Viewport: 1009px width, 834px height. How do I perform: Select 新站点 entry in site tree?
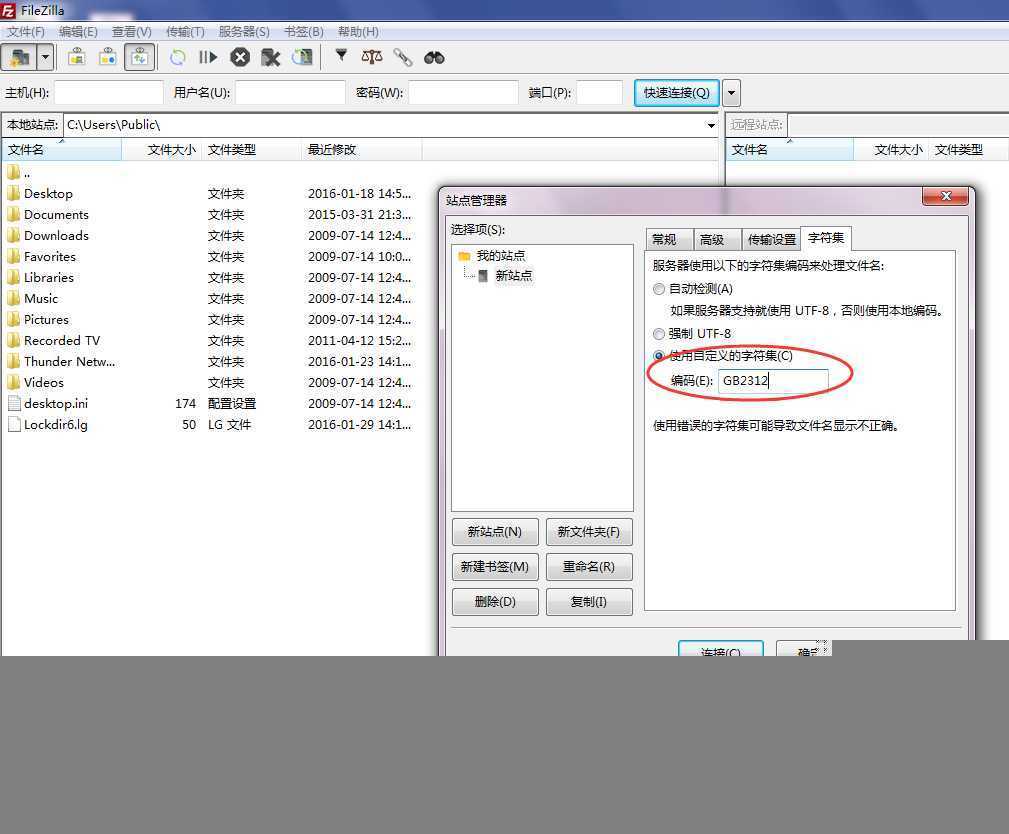[x=513, y=275]
